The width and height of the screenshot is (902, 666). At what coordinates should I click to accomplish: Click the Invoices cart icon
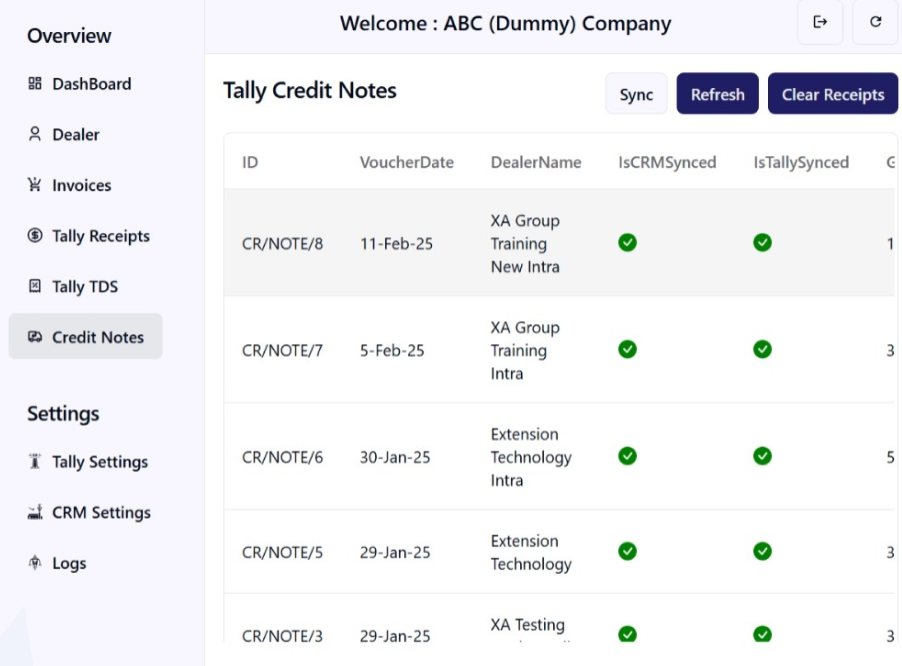(x=35, y=185)
